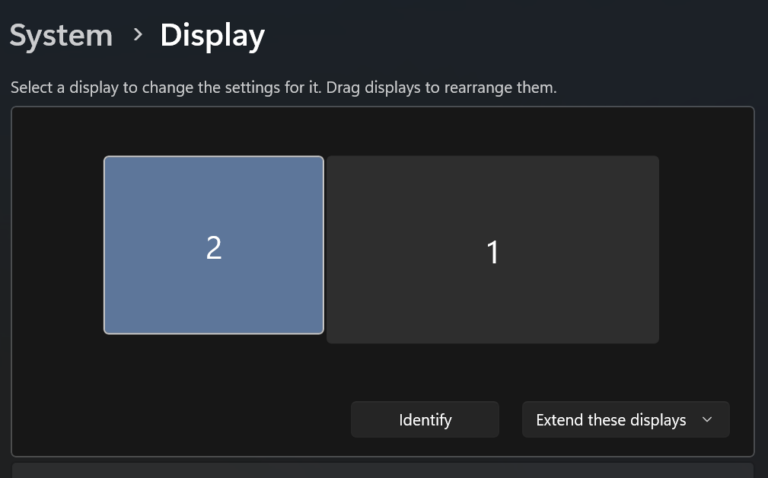Click the number 1 on the gray monitor
The height and width of the screenshot is (478, 768).
click(x=492, y=252)
